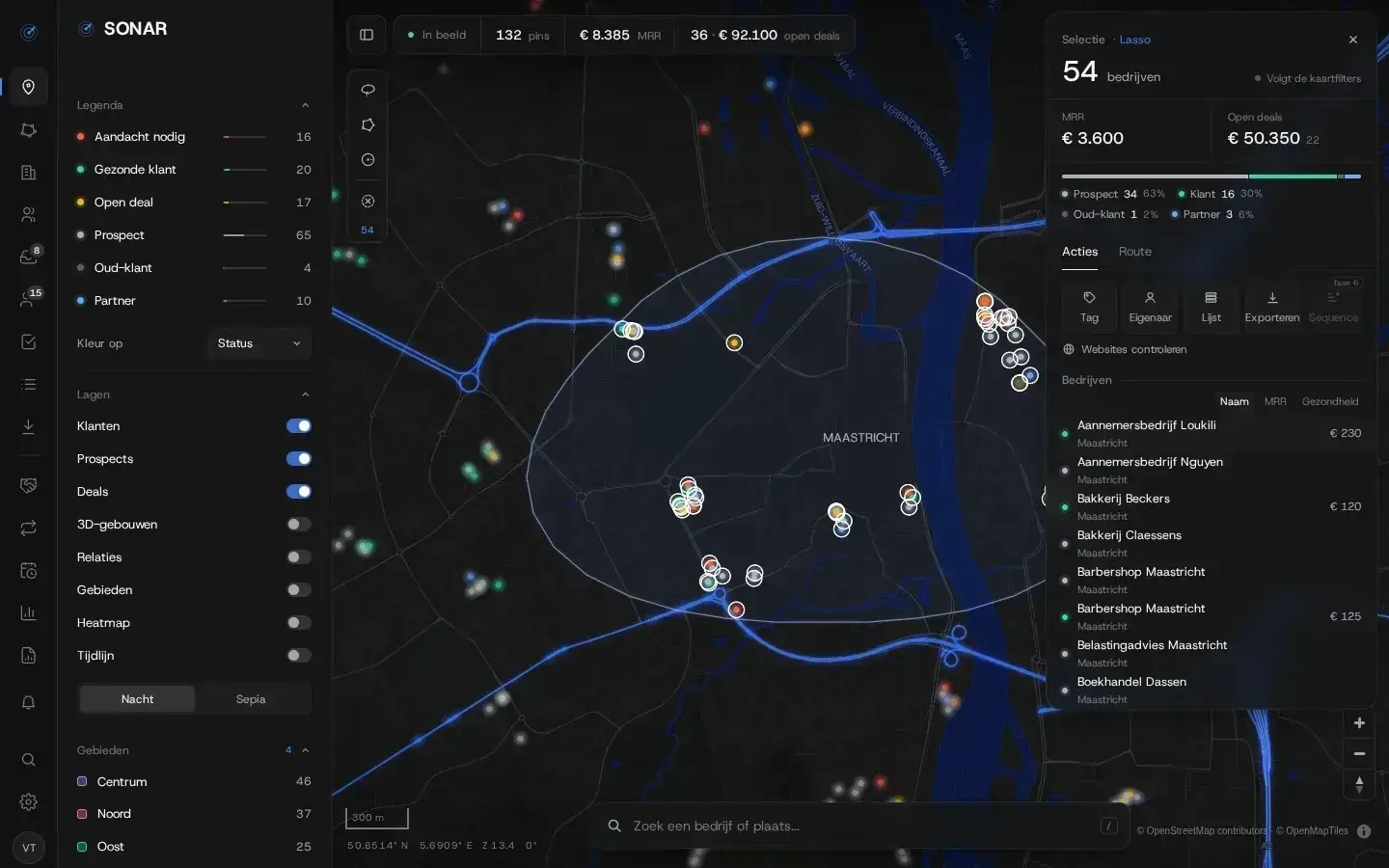Viewport: 1389px width, 868px height.
Task: Click the Tag action icon
Action: (1089, 307)
